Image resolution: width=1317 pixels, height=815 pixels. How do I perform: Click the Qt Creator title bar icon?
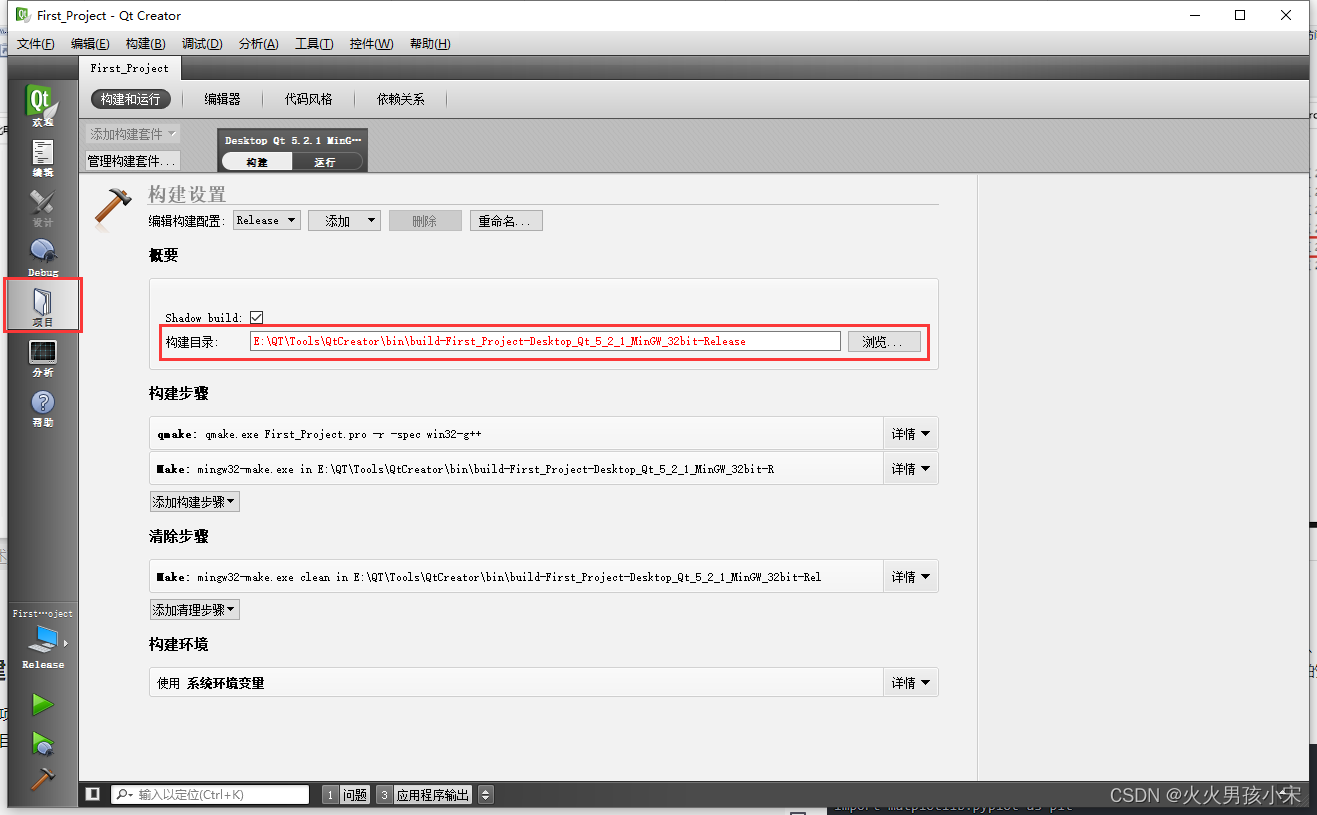pyautogui.click(x=22, y=15)
